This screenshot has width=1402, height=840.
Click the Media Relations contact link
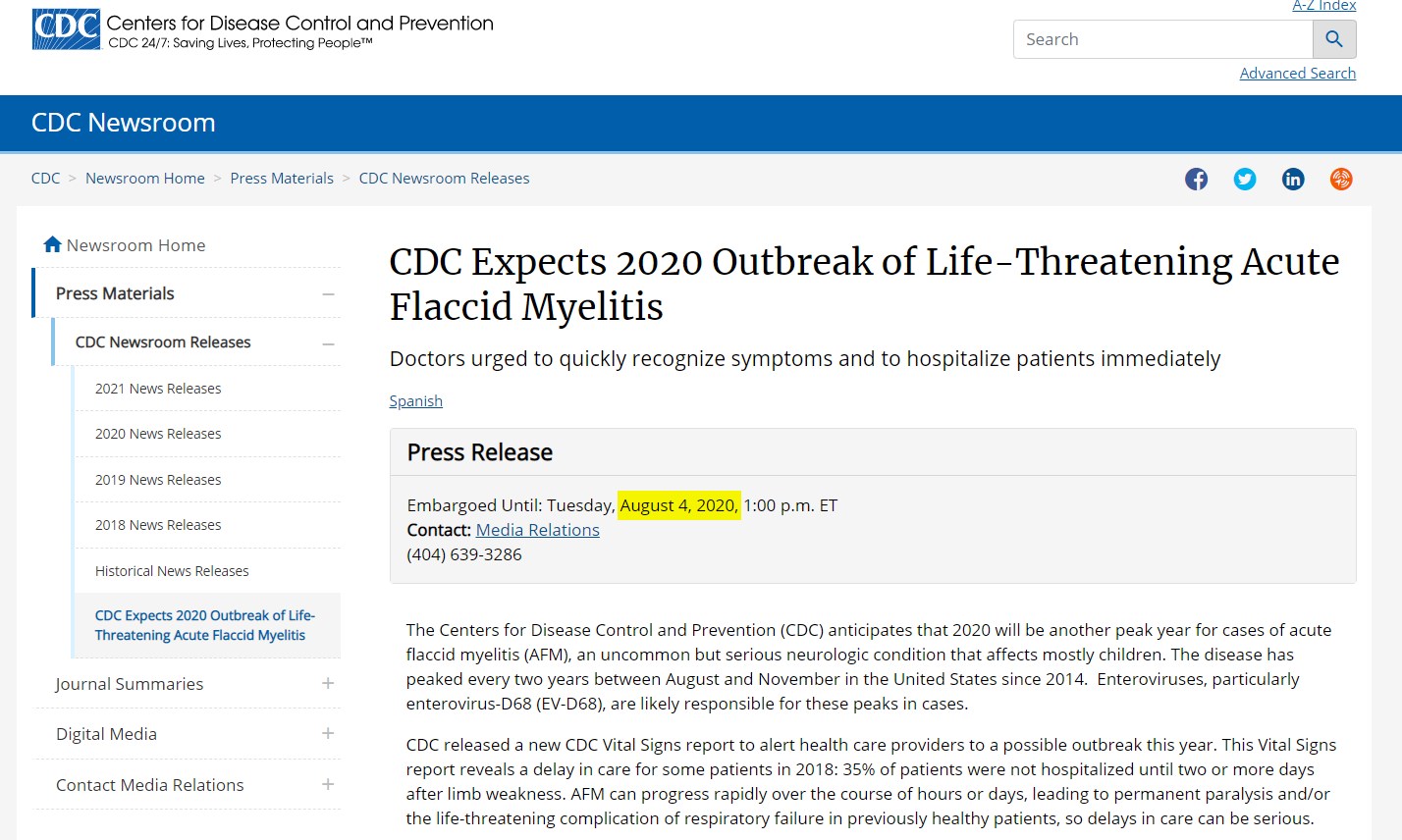coord(537,530)
